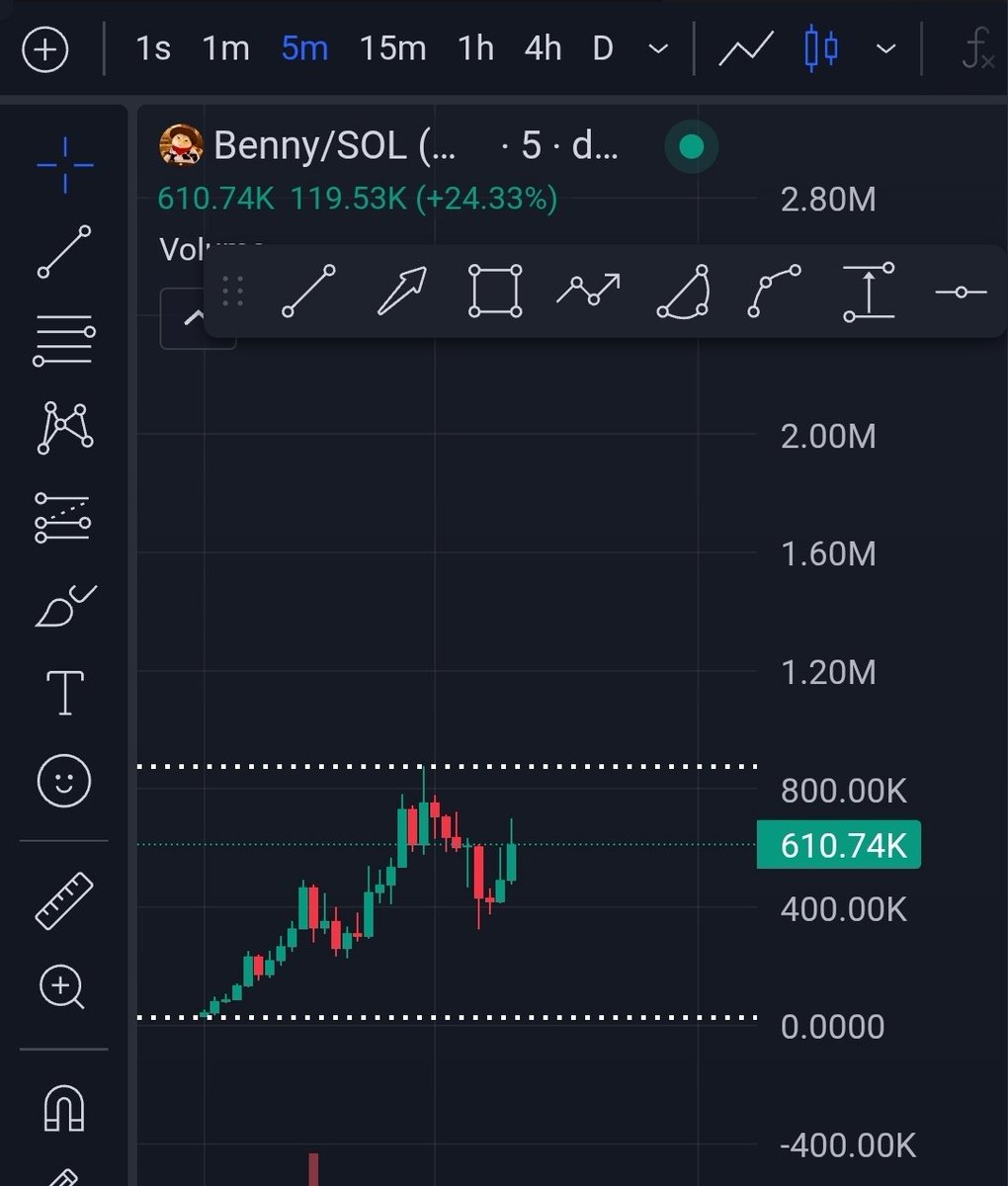Image resolution: width=1008 pixels, height=1186 pixels.
Task: Open chart style dropdown chevron
Action: point(886,49)
